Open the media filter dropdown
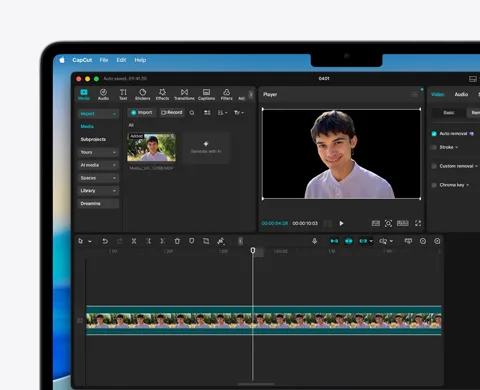This screenshot has width=480, height=390. click(x=239, y=113)
